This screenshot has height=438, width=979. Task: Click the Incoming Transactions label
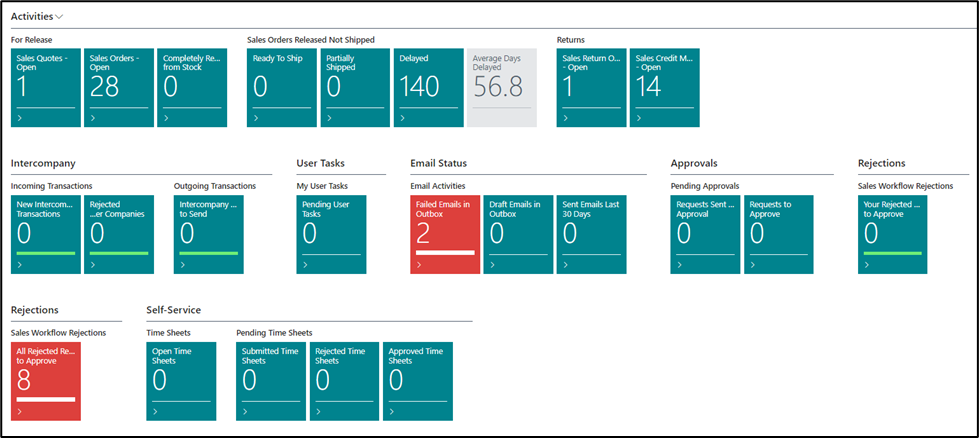[52, 186]
